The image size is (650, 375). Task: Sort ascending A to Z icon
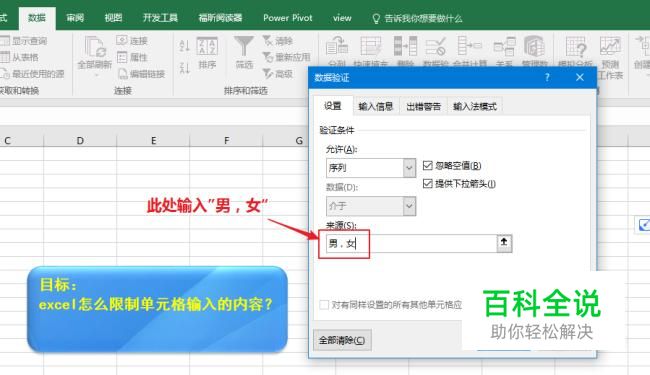coord(184,45)
